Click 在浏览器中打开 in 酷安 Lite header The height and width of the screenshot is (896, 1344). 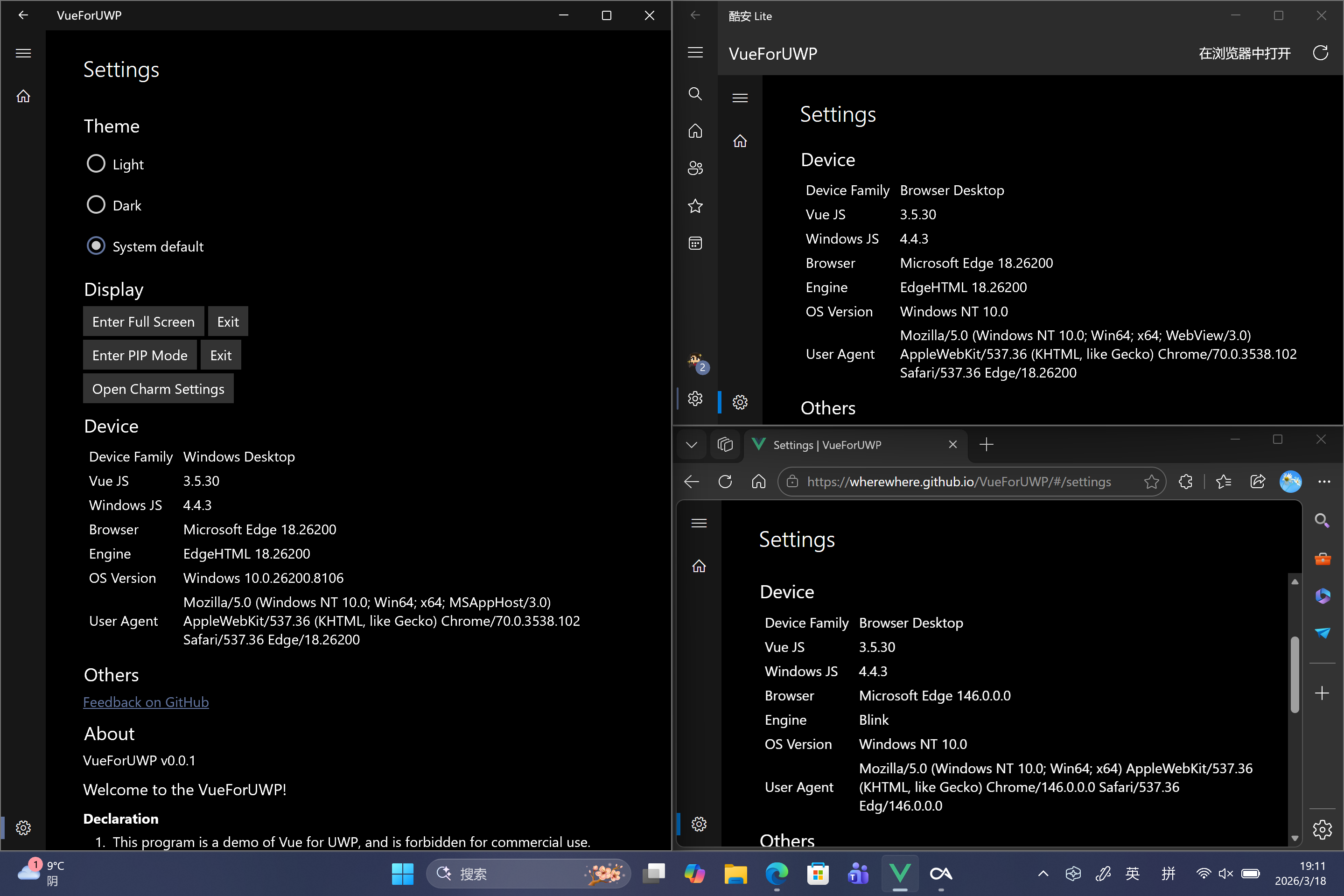pyautogui.click(x=1244, y=53)
